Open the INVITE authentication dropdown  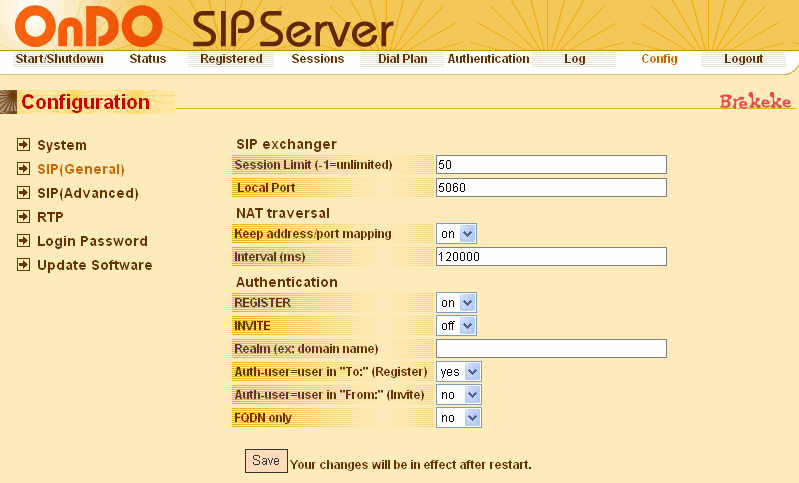(457, 325)
